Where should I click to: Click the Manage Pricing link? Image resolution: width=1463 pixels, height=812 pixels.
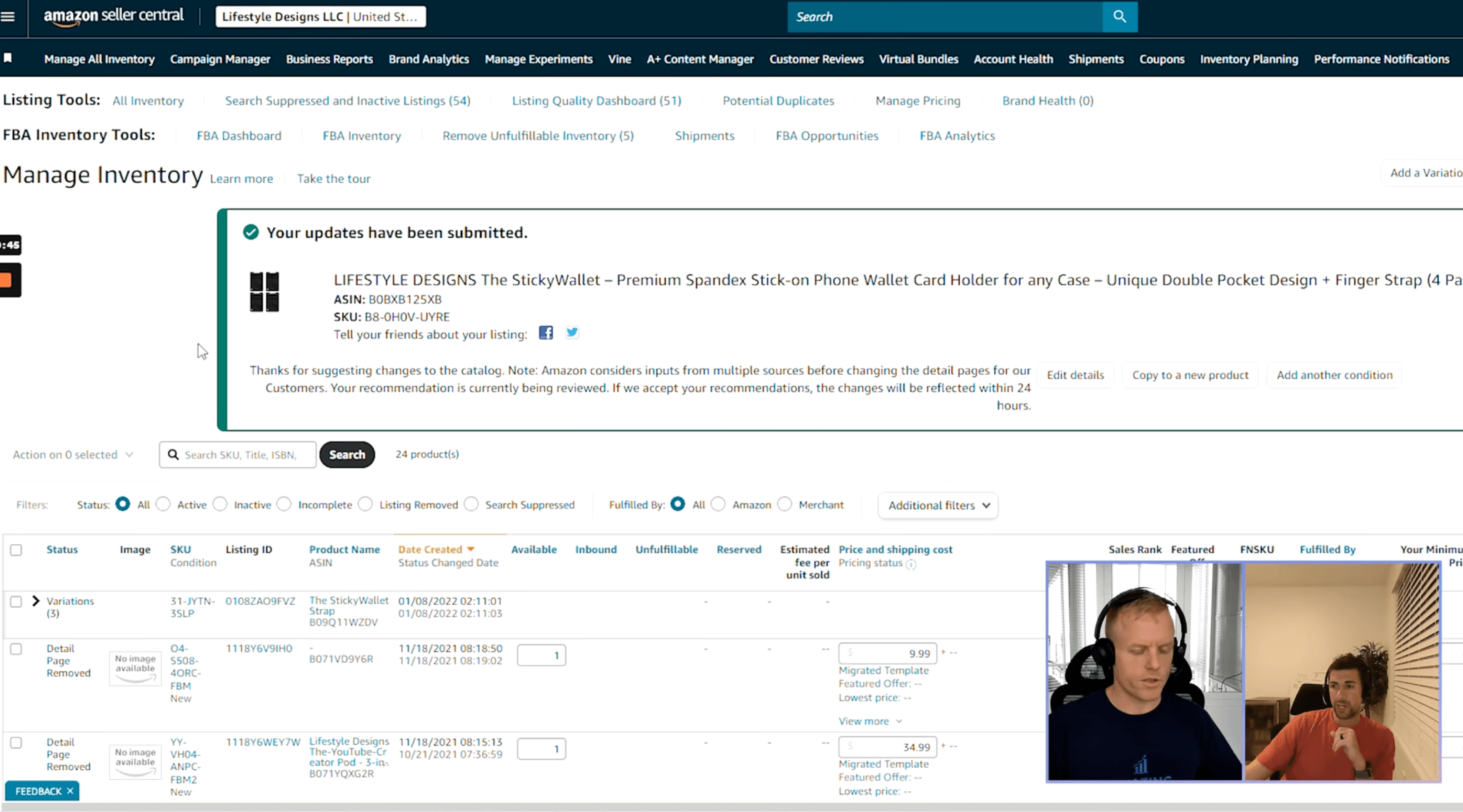[918, 101]
